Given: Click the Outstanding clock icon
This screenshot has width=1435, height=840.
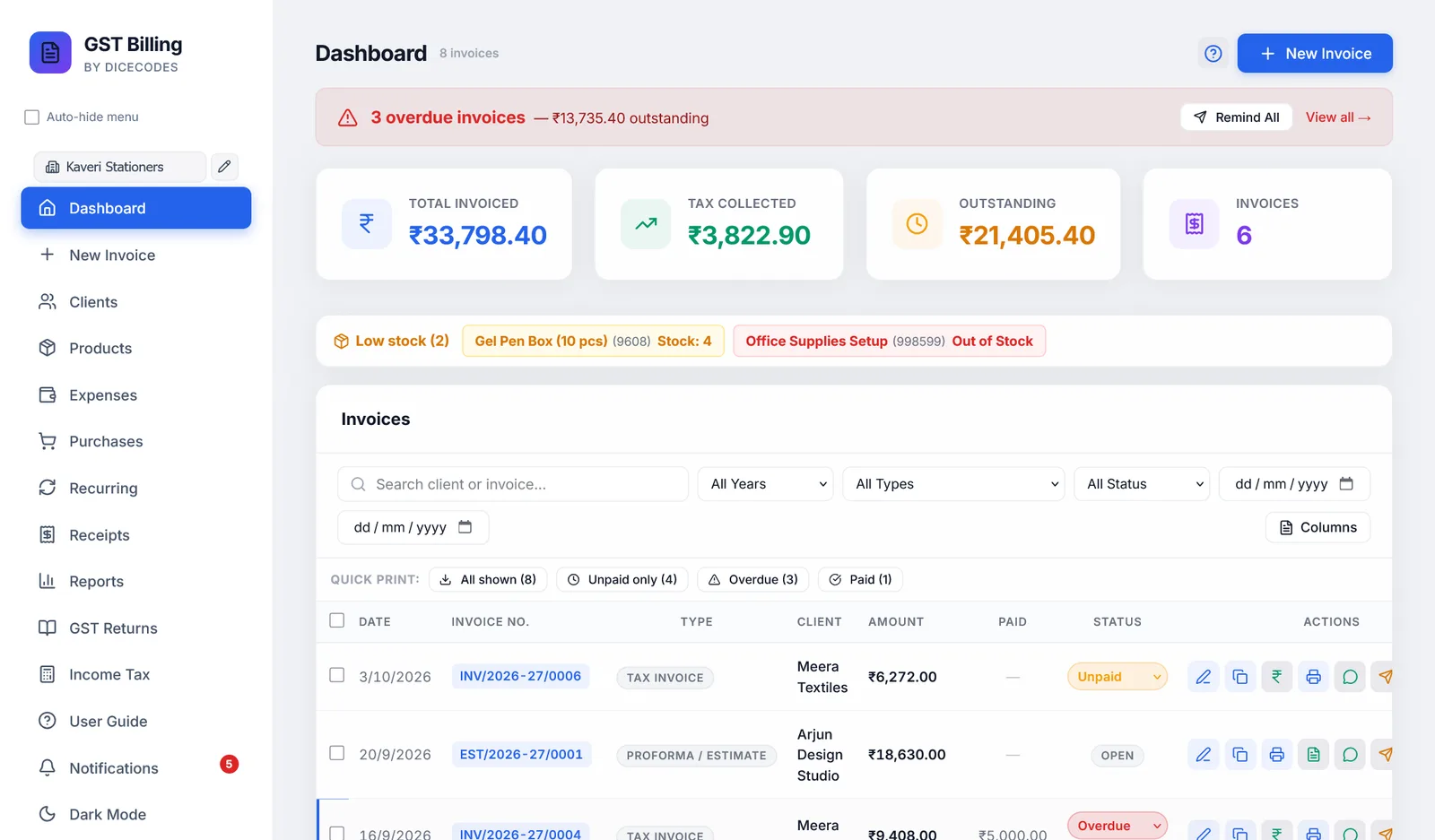Looking at the screenshot, I should [x=917, y=224].
